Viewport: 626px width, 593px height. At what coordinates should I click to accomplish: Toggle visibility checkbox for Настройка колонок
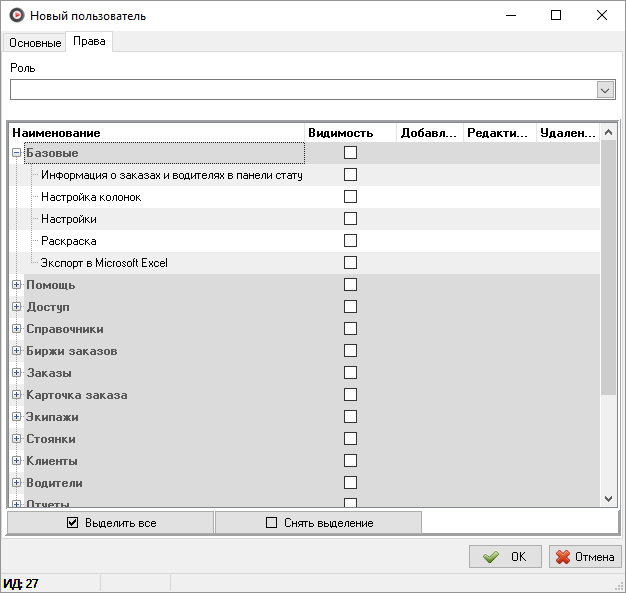click(350, 197)
